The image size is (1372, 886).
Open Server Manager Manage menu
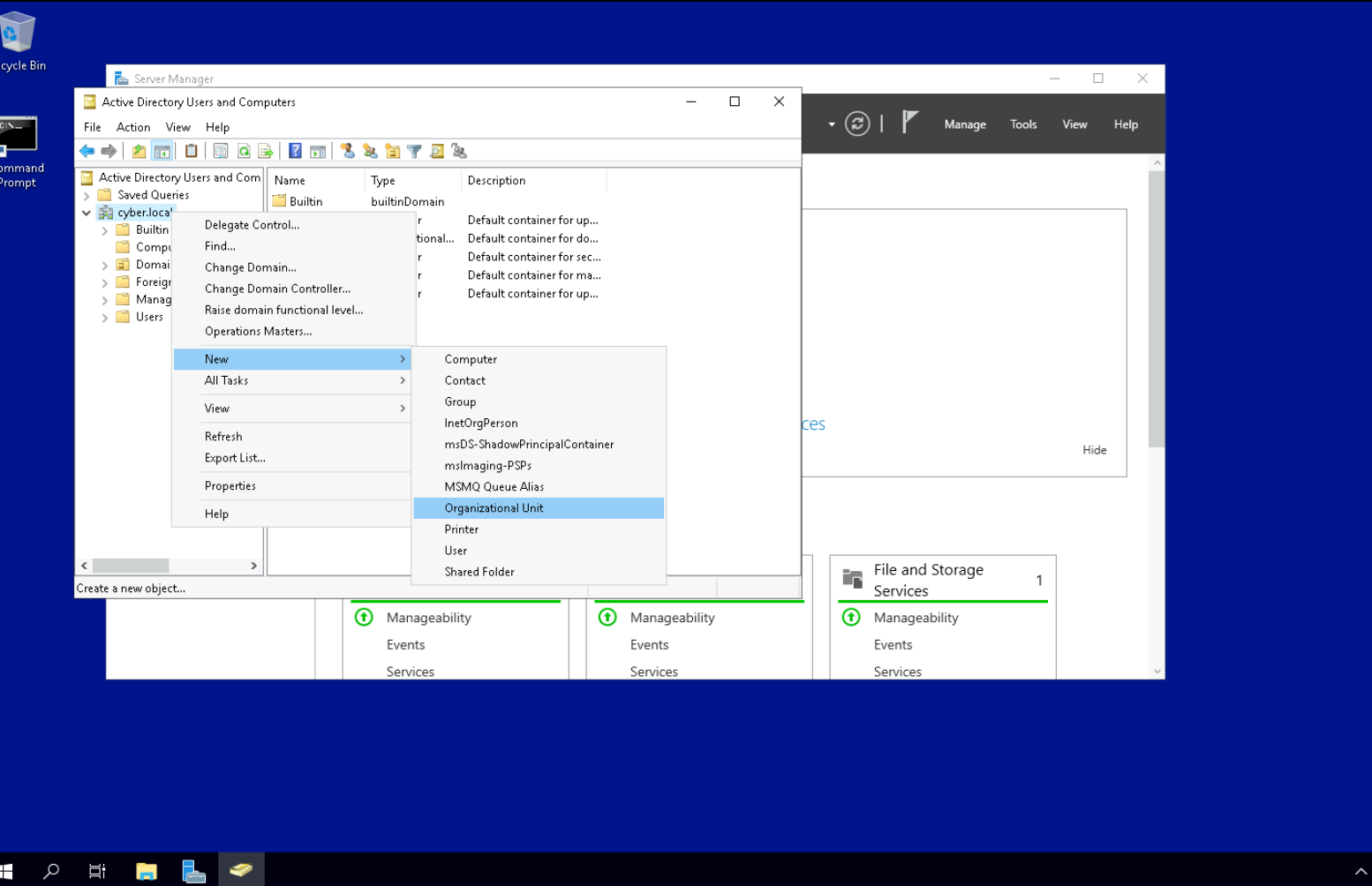[x=965, y=124]
